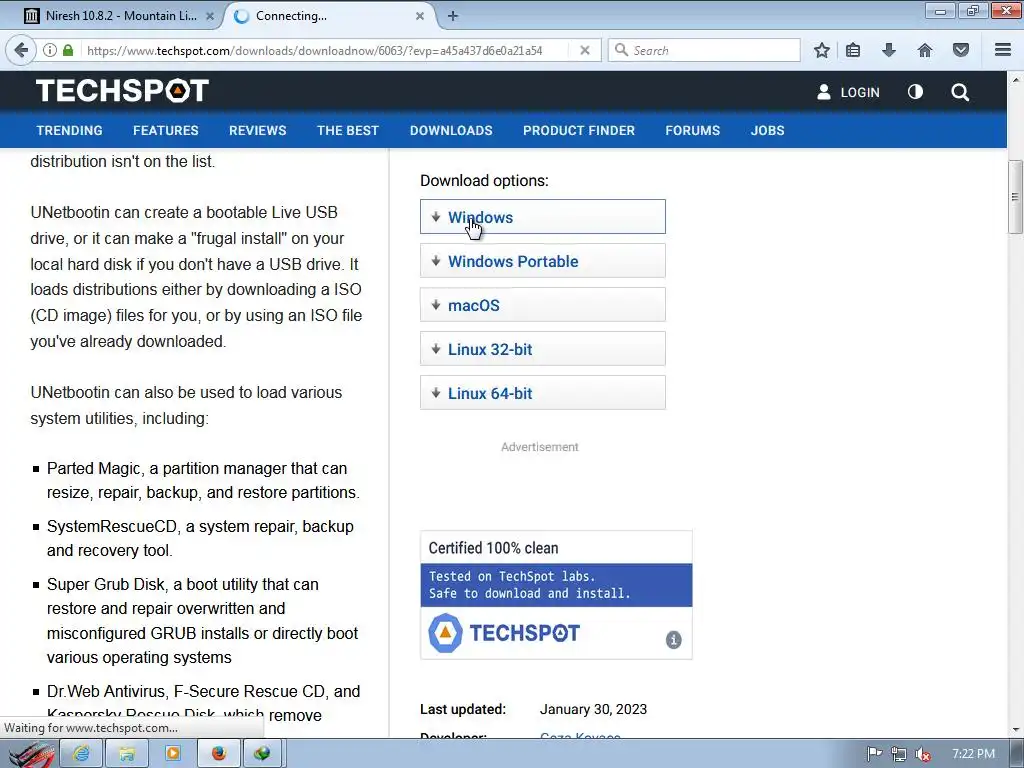Click the Certified 100% clean TechSpot badge logo
The height and width of the screenshot is (768, 1024).
click(x=504, y=633)
